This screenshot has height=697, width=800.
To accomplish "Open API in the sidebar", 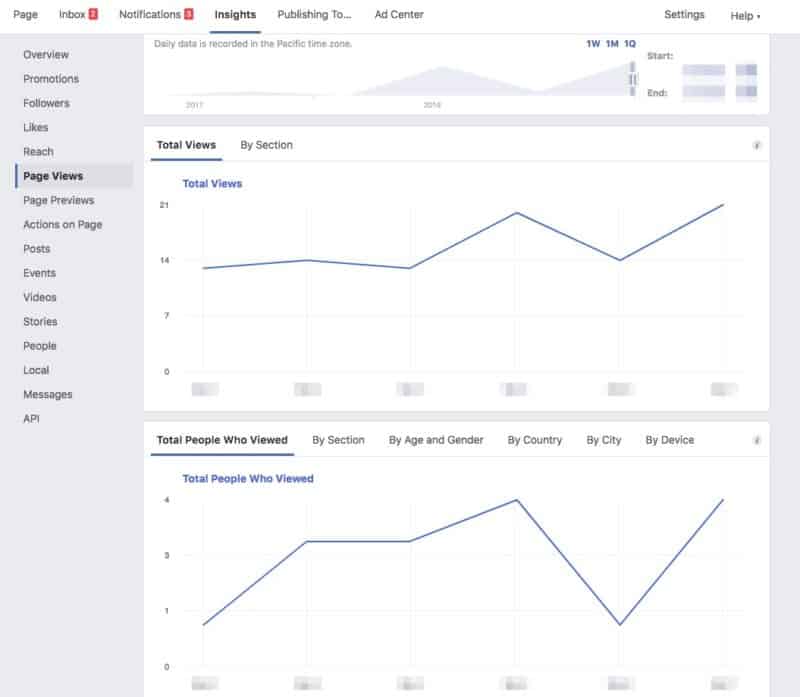I will (x=31, y=419).
